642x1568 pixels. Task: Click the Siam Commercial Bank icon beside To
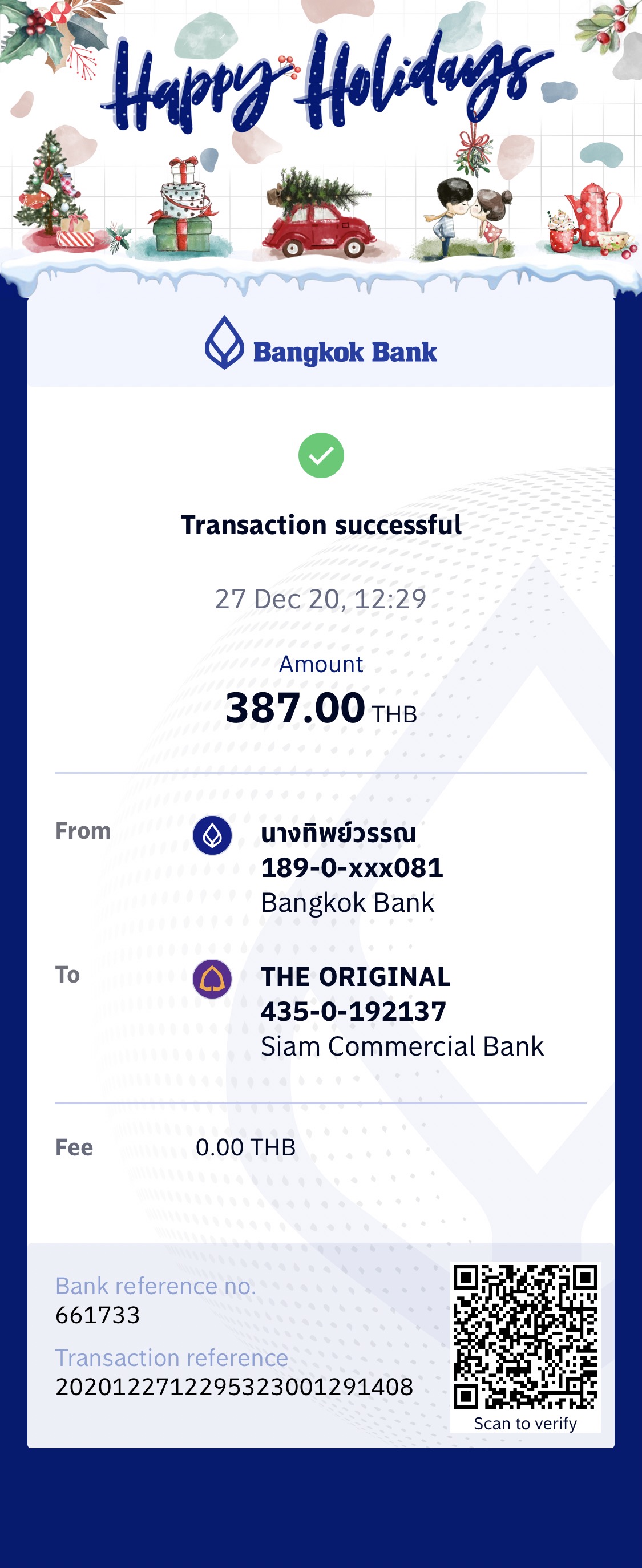[x=212, y=979]
